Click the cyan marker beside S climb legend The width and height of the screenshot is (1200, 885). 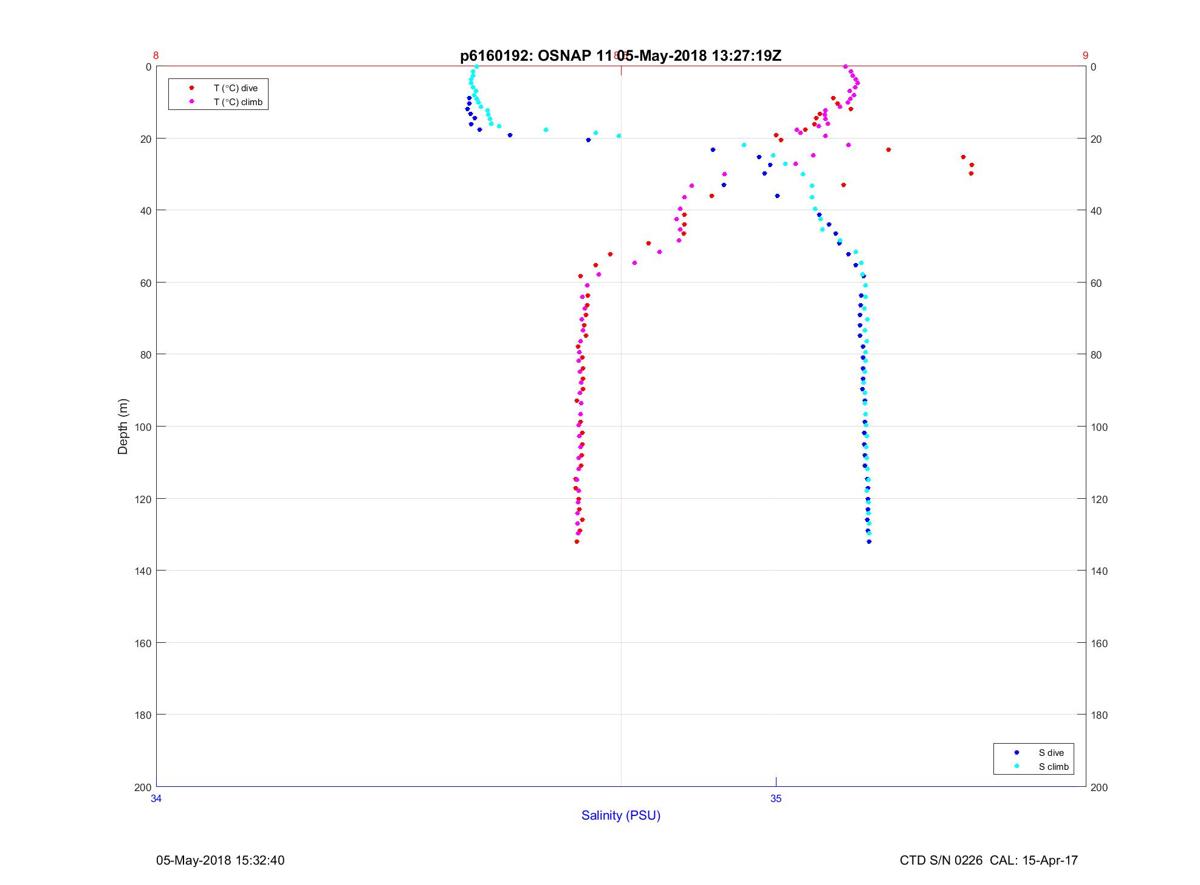click(1016, 767)
